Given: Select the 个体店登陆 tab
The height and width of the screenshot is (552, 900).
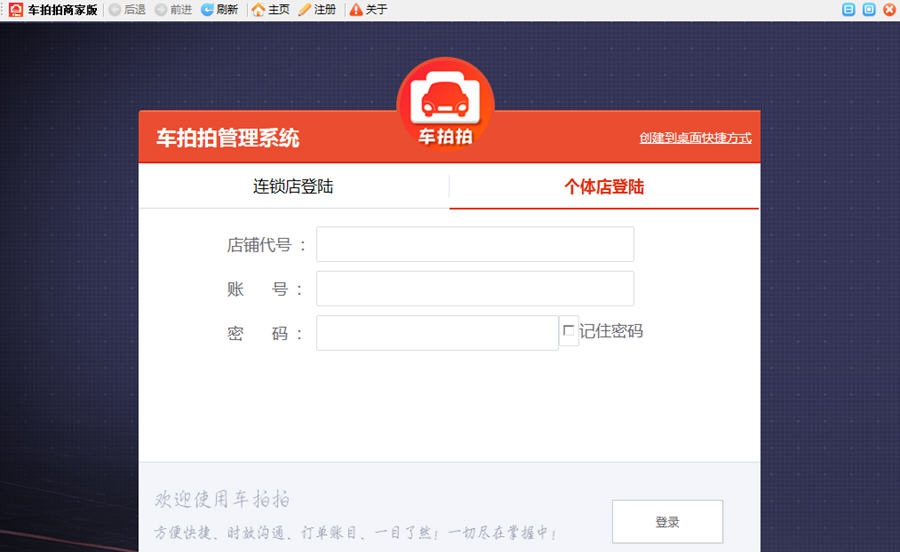Looking at the screenshot, I should (x=604, y=186).
